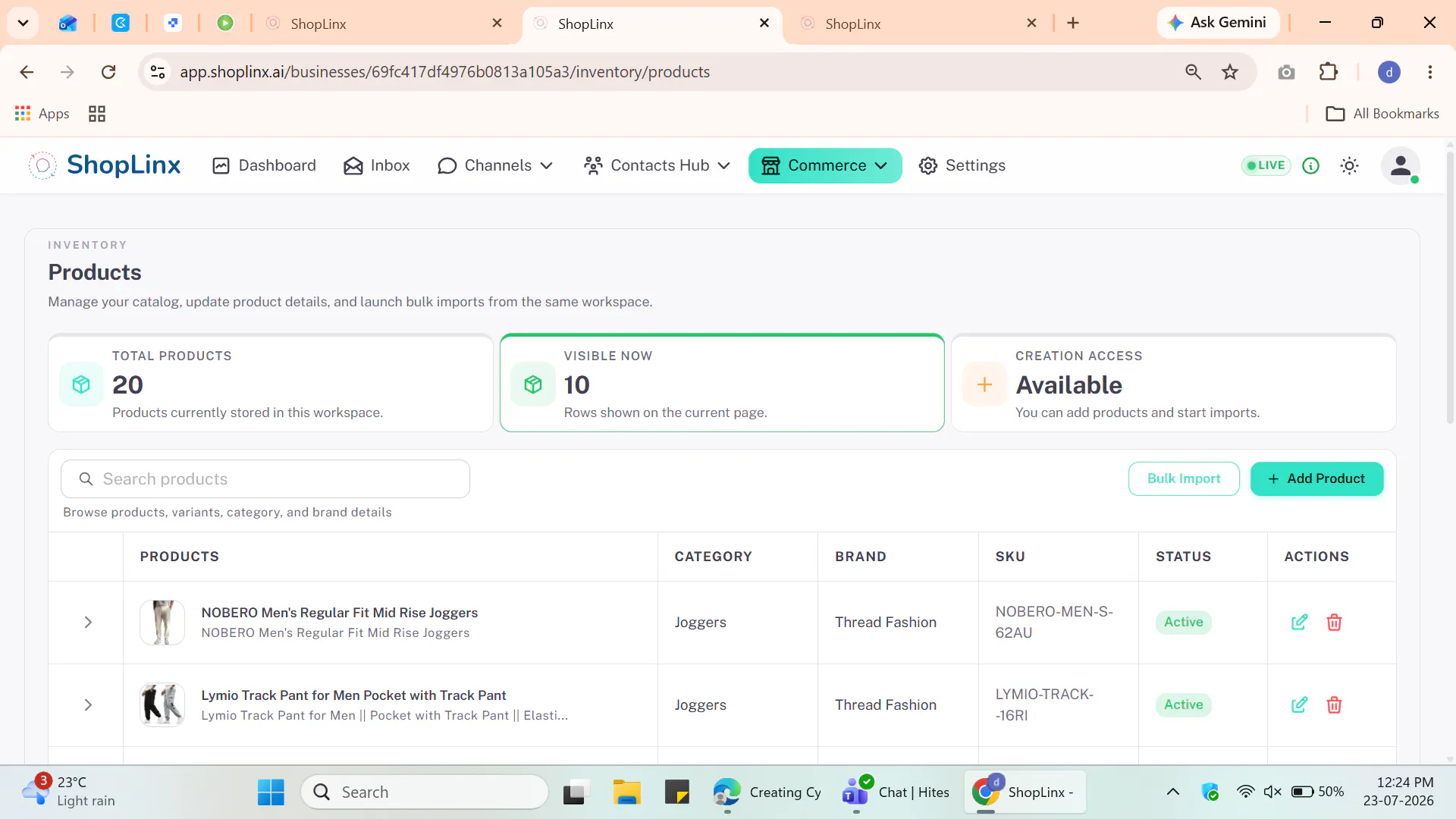Go back in the browser
This screenshot has width=1456, height=819.
coord(27,72)
